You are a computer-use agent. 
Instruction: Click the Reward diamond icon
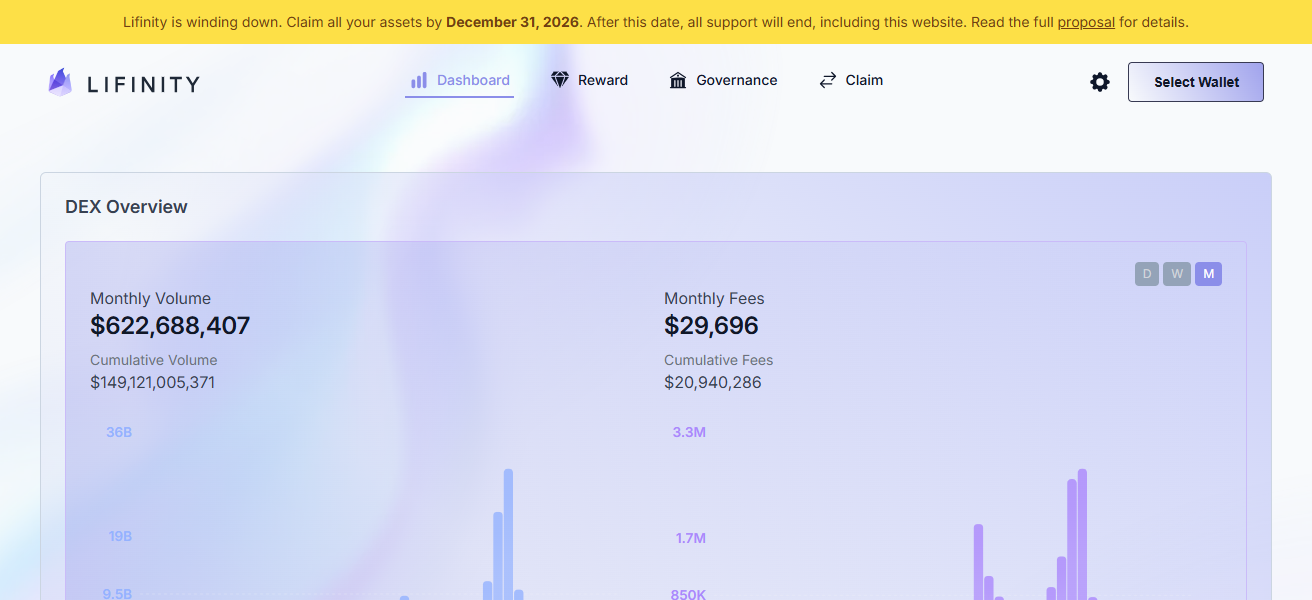click(x=560, y=80)
